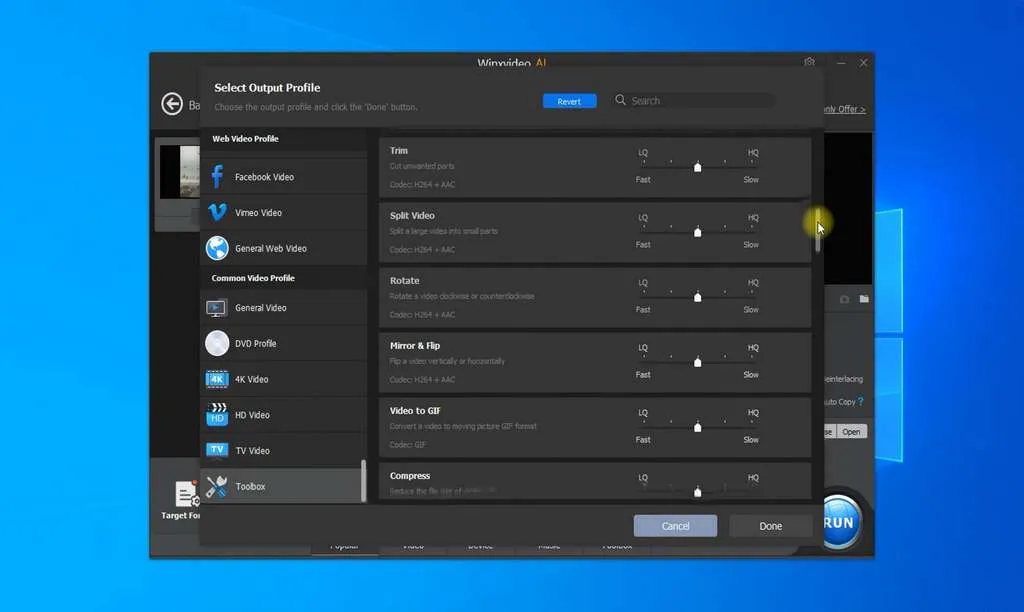Click the Revert button

tap(569, 100)
